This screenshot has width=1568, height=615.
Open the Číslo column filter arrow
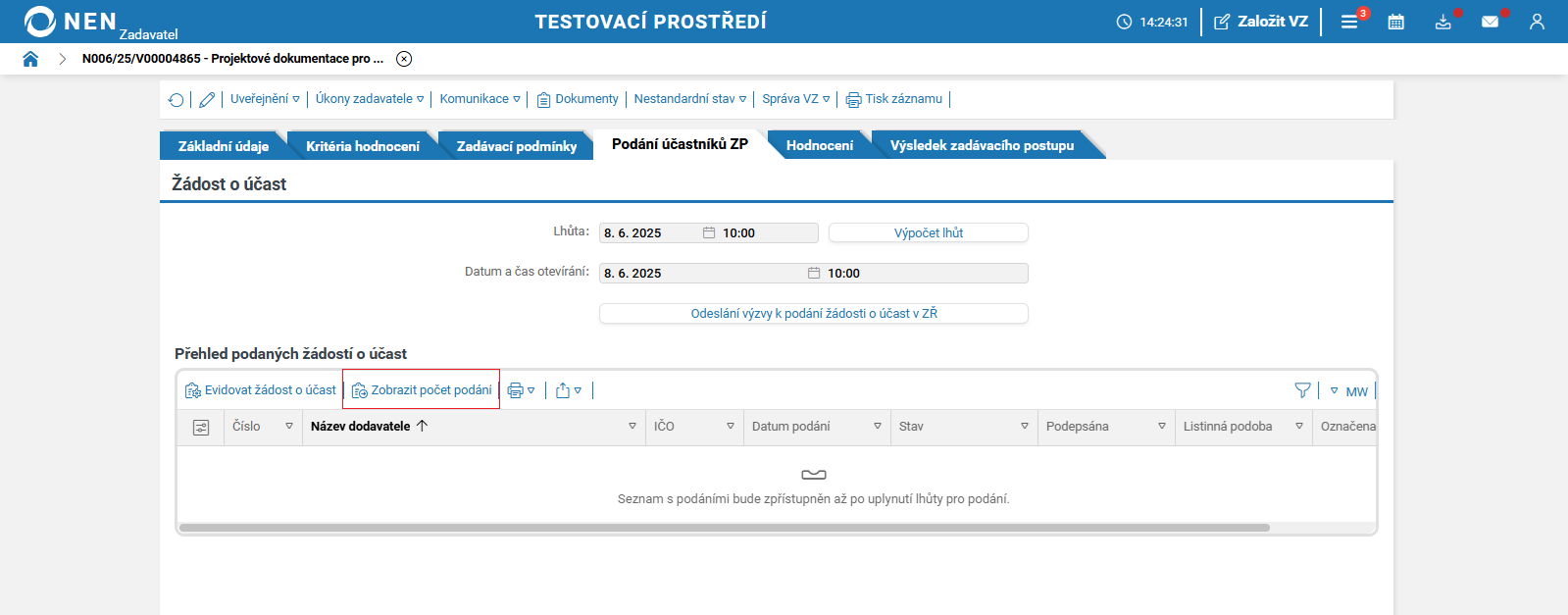pyautogui.click(x=289, y=426)
